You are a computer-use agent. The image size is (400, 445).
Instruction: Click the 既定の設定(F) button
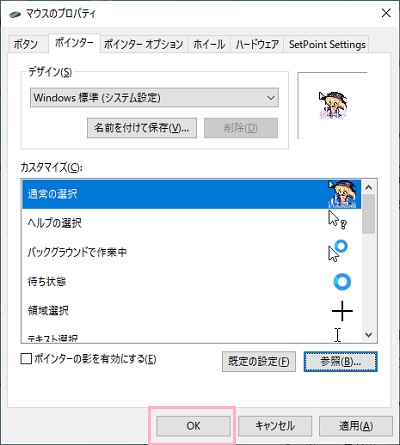click(259, 361)
